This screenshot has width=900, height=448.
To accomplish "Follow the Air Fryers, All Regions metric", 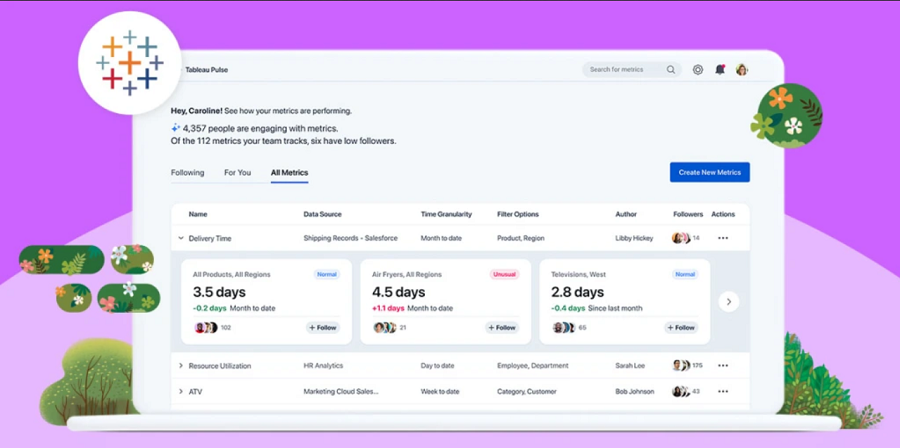I will (502, 327).
